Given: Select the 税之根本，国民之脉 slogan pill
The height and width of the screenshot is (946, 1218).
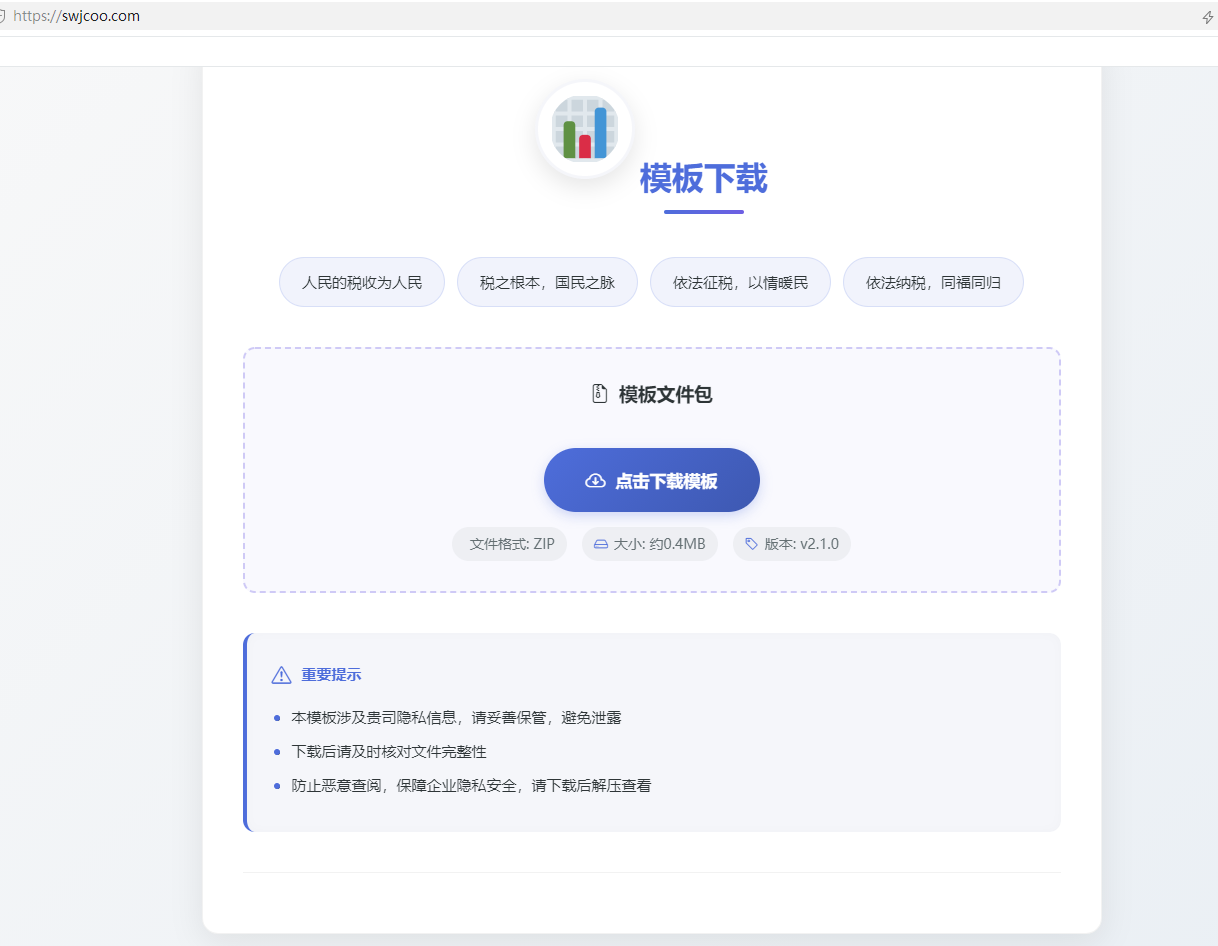Looking at the screenshot, I should pyautogui.click(x=547, y=282).
